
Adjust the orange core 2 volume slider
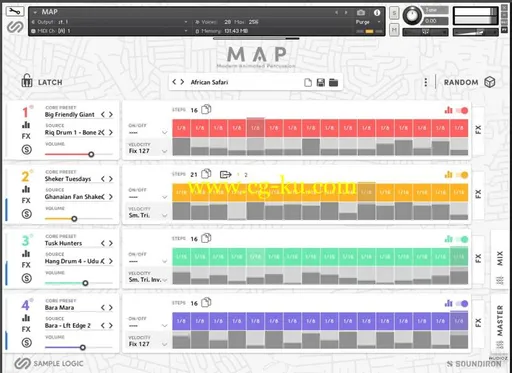tap(74, 219)
